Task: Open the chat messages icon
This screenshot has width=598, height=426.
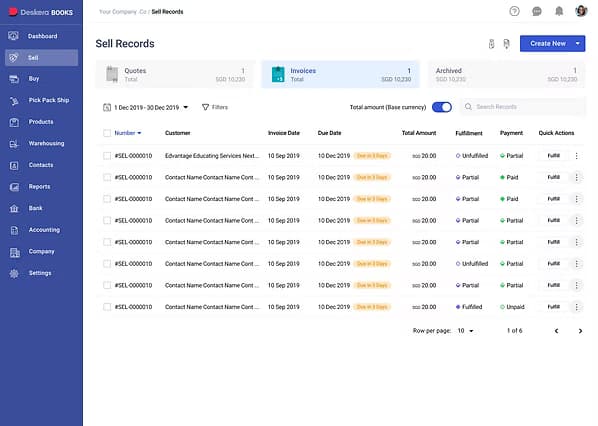Action: [537, 11]
